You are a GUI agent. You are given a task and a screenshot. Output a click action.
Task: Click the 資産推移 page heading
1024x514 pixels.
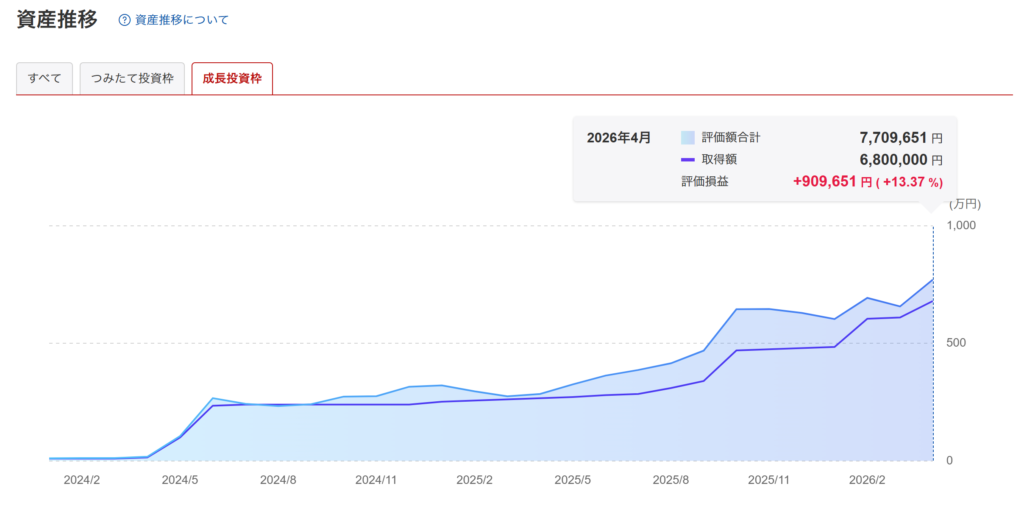[x=57, y=20]
